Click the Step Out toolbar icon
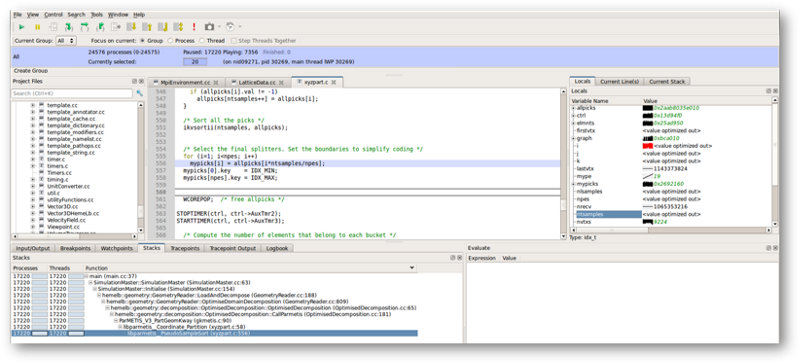The height and width of the screenshot is (364, 800). click(x=100, y=27)
